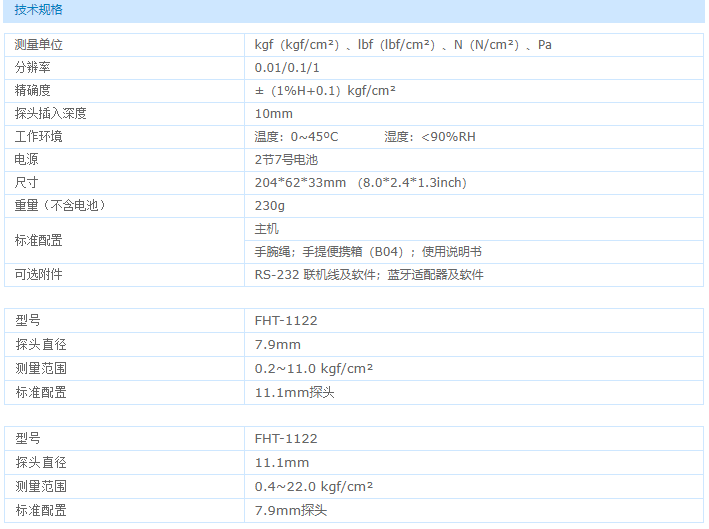
Task: Click the 温度：0~45ºC text
Action: [297, 137]
